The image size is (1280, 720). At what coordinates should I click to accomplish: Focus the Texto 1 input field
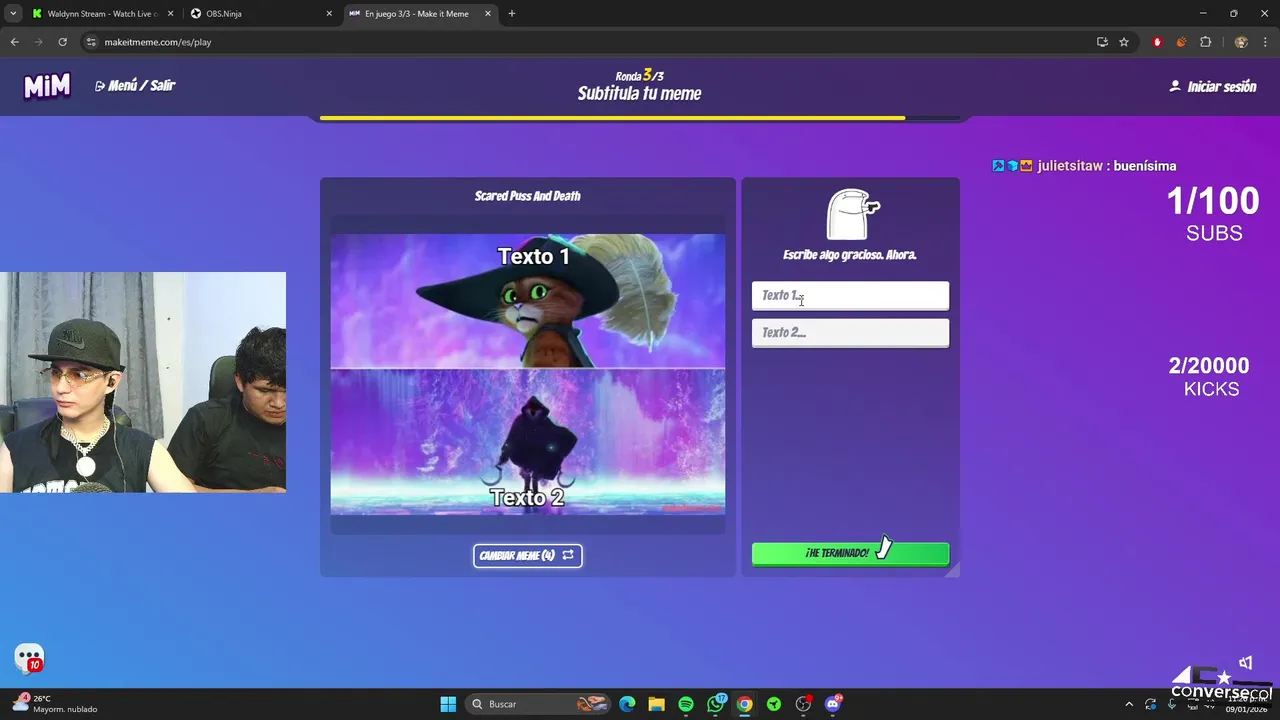click(850, 296)
